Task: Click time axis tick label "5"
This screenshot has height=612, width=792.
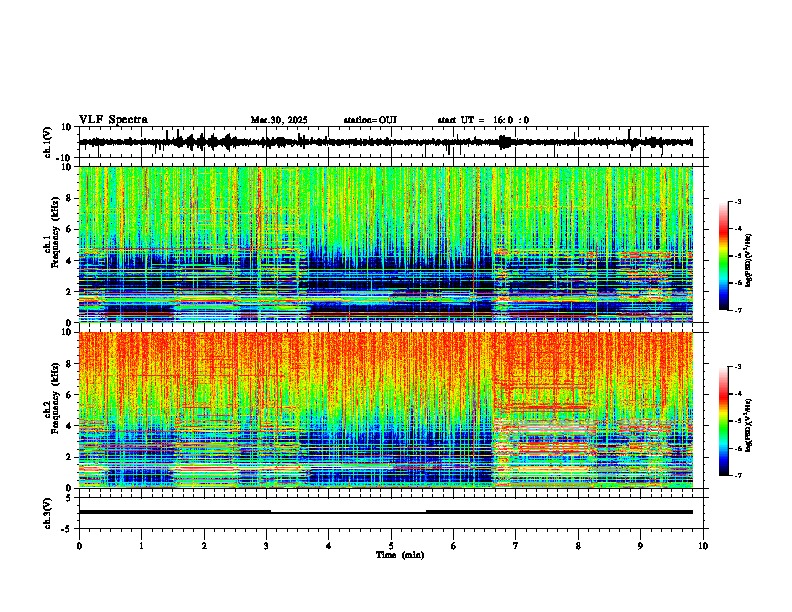Action: pos(391,546)
